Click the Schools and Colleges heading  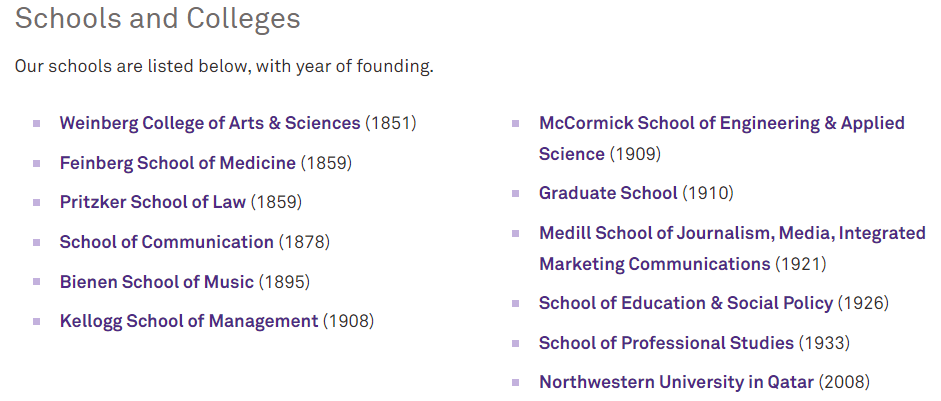tap(158, 18)
